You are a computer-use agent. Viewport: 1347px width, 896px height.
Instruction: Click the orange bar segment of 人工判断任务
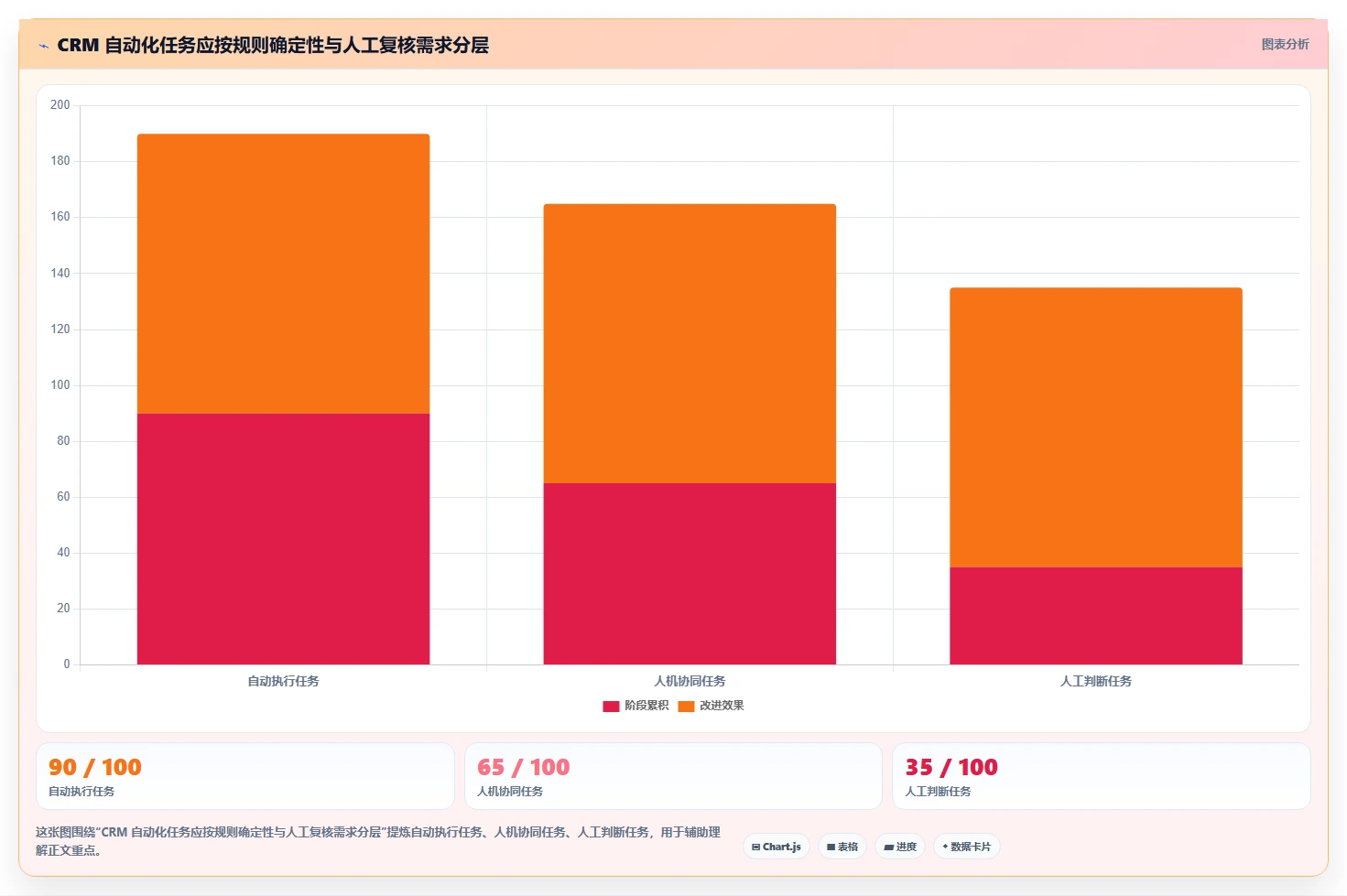coord(1096,427)
